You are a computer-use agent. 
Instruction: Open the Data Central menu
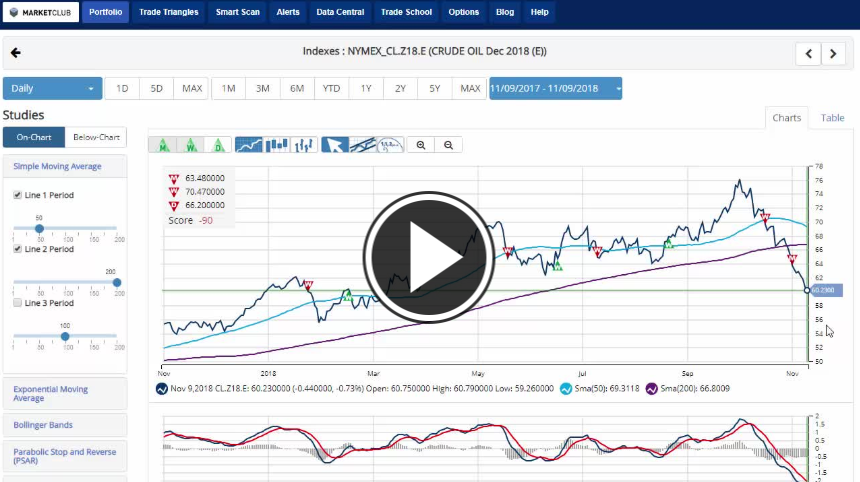pos(340,12)
